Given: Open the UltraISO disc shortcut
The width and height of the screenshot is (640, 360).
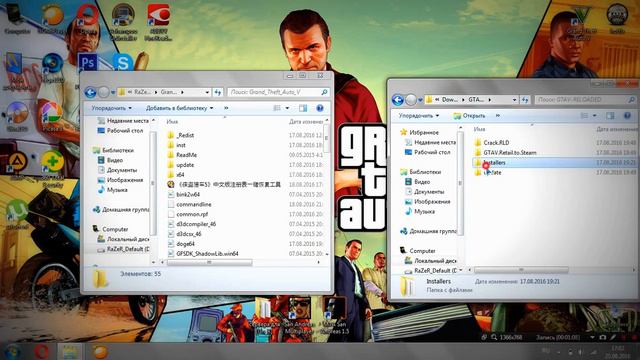Looking at the screenshot, I should [x=17, y=115].
